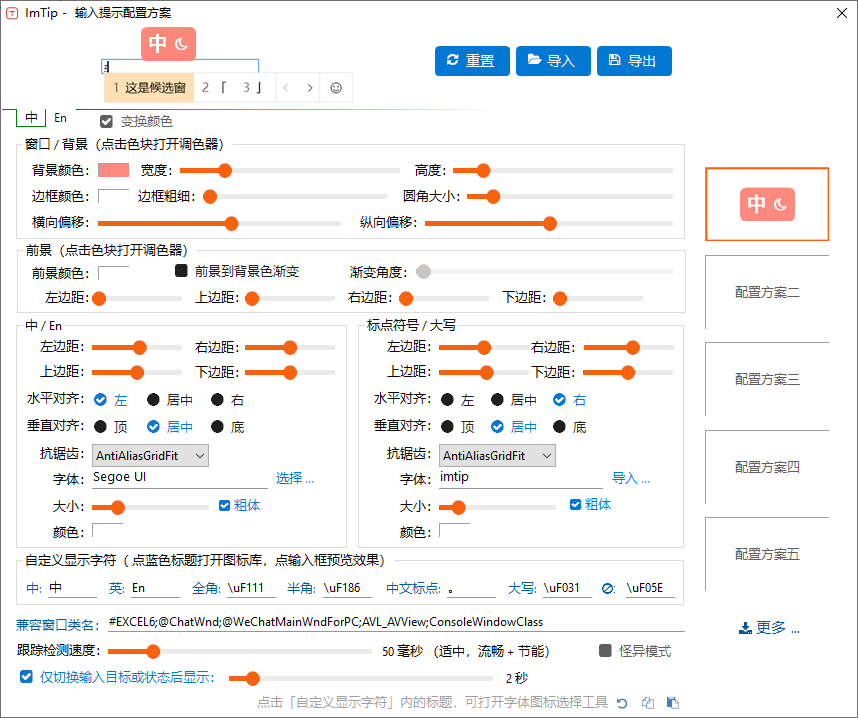Screen dimensions: 858x718
Task: Select the 配置方案二 scheme panel
Action: click(767, 290)
